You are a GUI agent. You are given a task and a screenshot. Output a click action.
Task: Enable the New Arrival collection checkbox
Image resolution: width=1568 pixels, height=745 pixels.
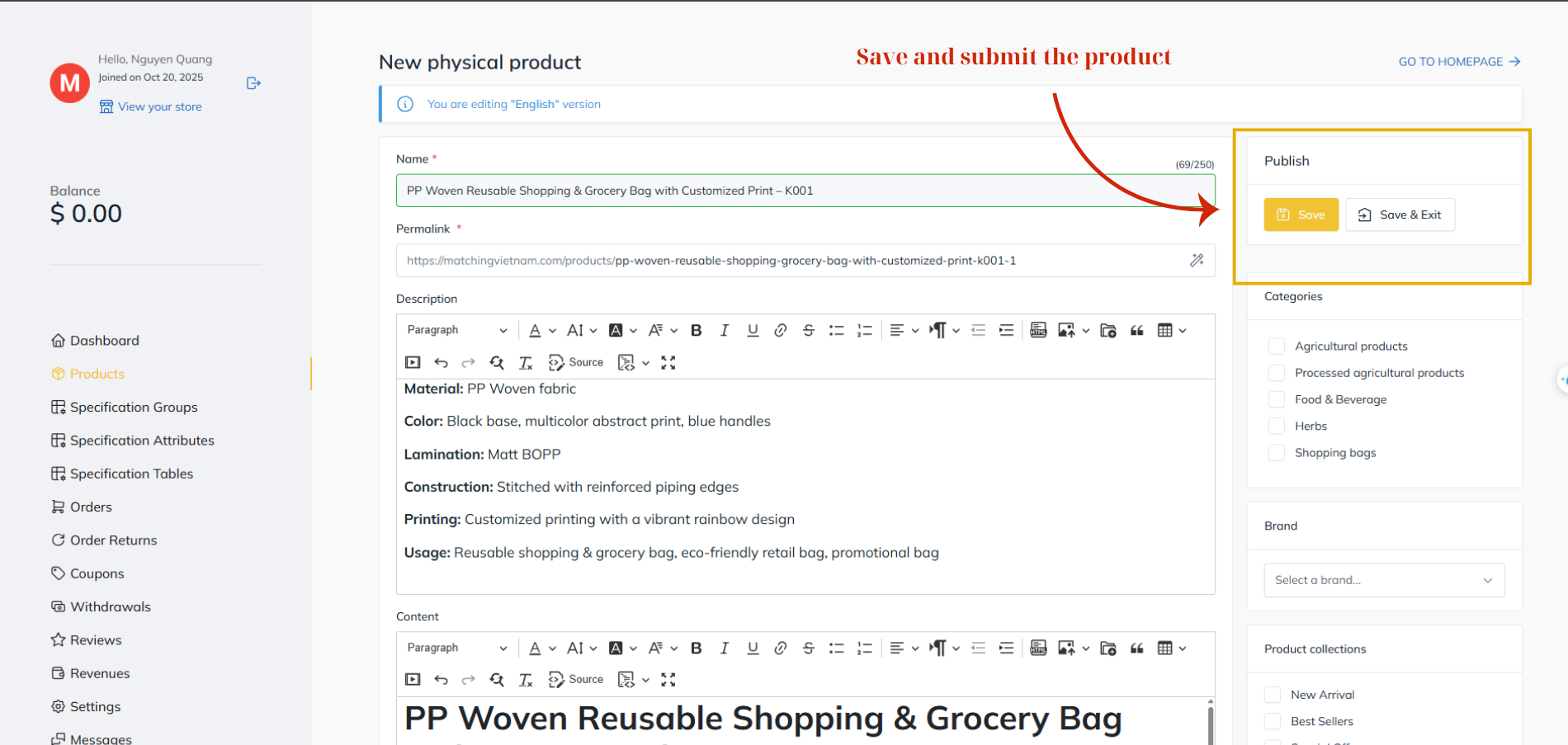1273,695
